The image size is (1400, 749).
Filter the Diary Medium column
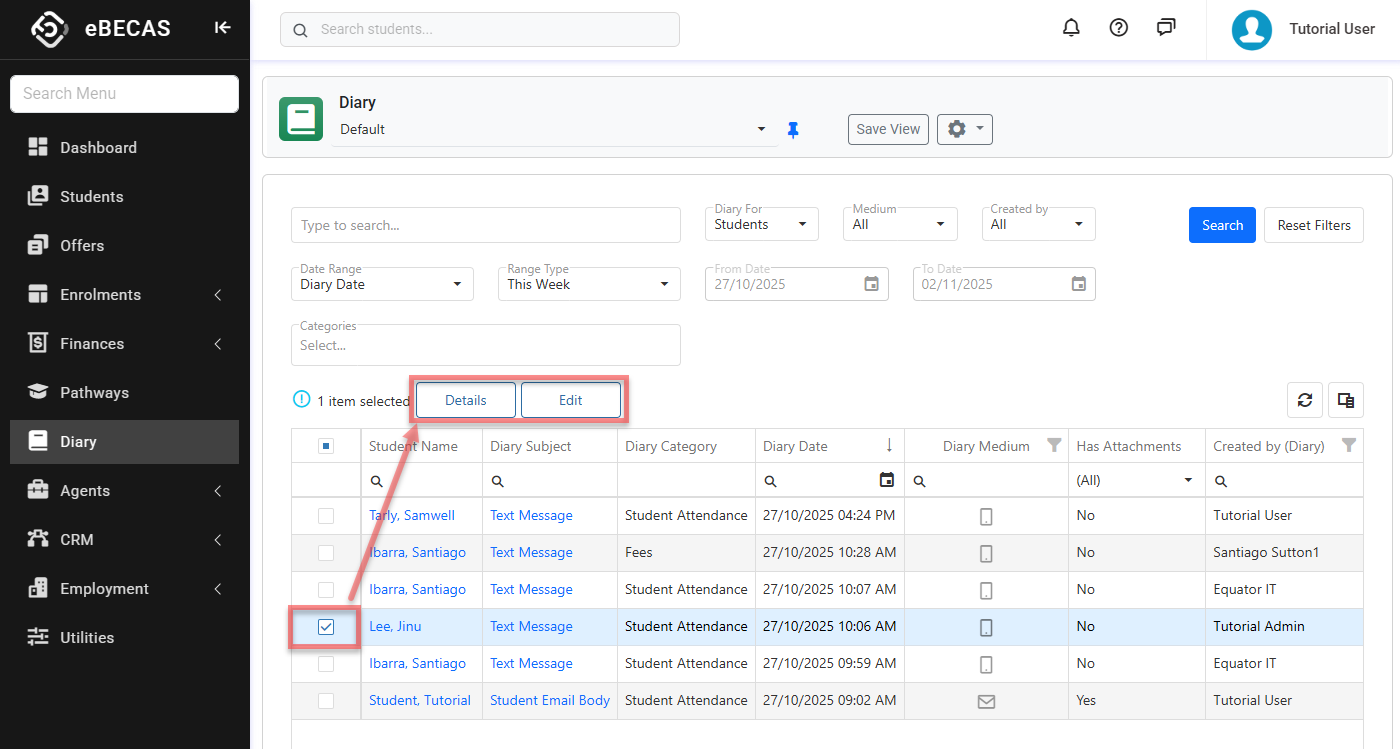click(x=1054, y=446)
